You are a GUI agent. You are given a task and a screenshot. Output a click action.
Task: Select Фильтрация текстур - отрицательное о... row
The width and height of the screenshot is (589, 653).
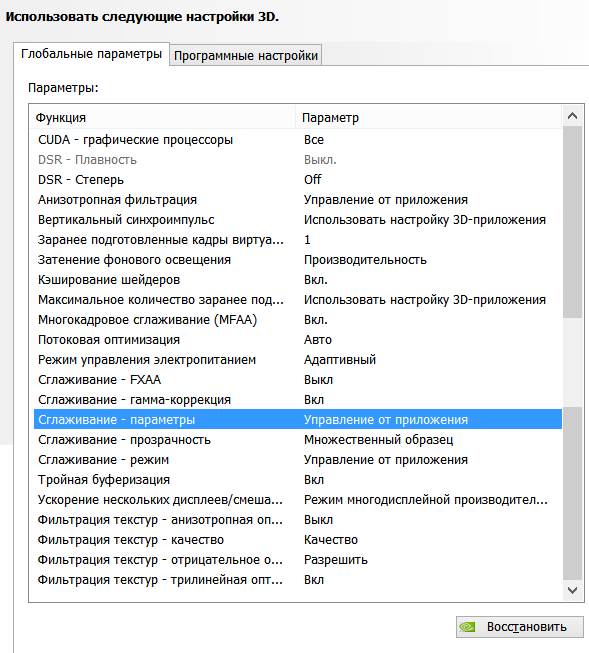298,559
